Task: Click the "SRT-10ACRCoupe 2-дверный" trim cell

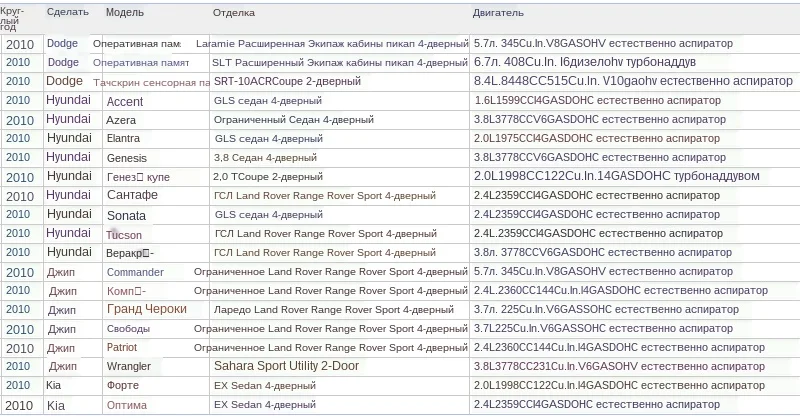Action: point(287,81)
